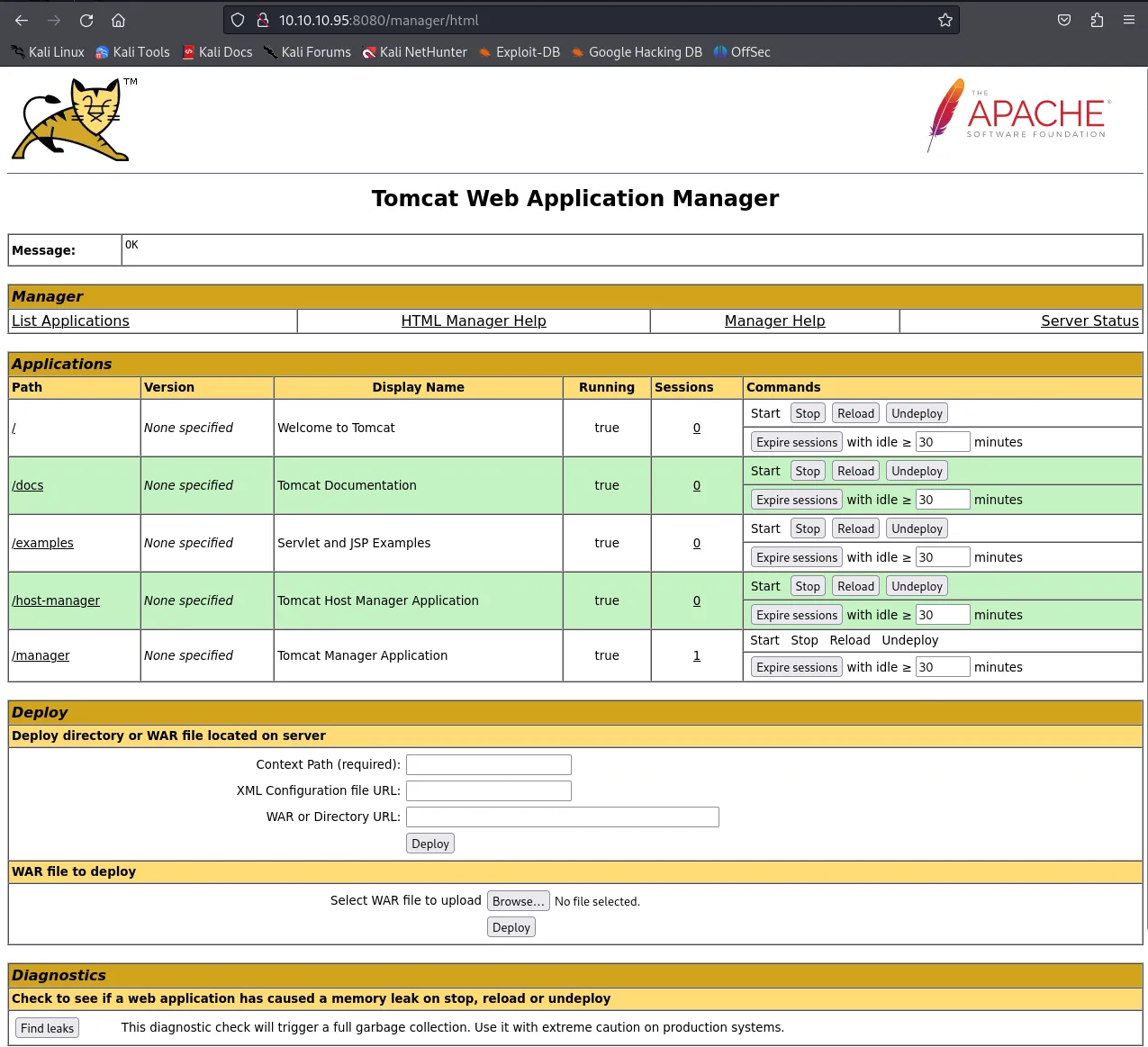Reload the /examples application
The height and width of the screenshot is (1047, 1148).
[x=855, y=528]
